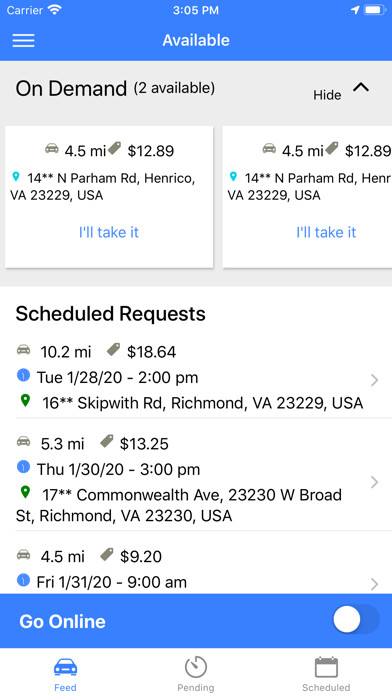Tap the car icon beside 10.2 mi
Image resolution: width=392 pixels, height=696 pixels.
pos(24,350)
